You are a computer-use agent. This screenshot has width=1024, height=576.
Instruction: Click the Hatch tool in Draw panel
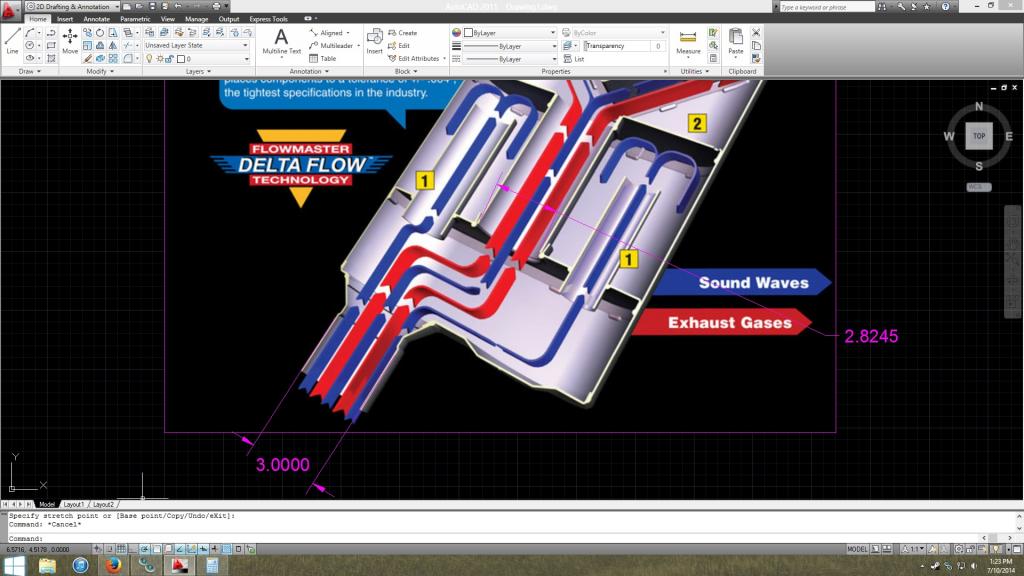[x=51, y=58]
